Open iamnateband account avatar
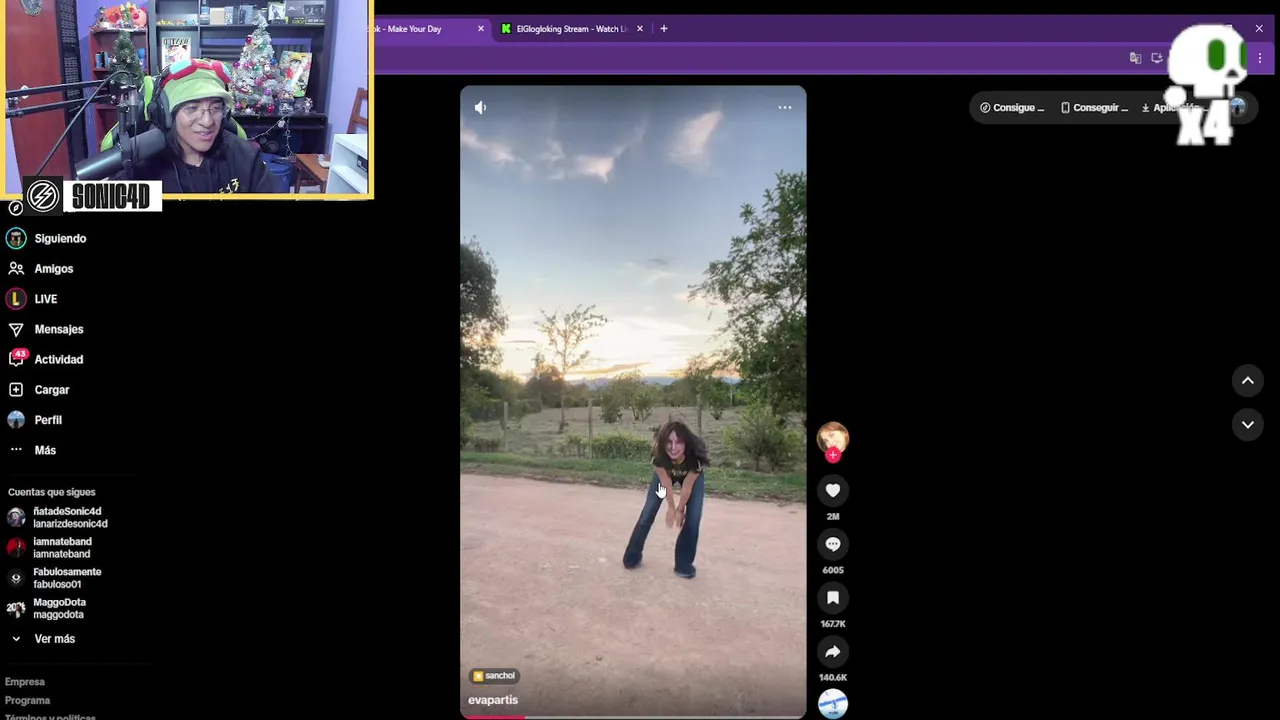 [16, 547]
